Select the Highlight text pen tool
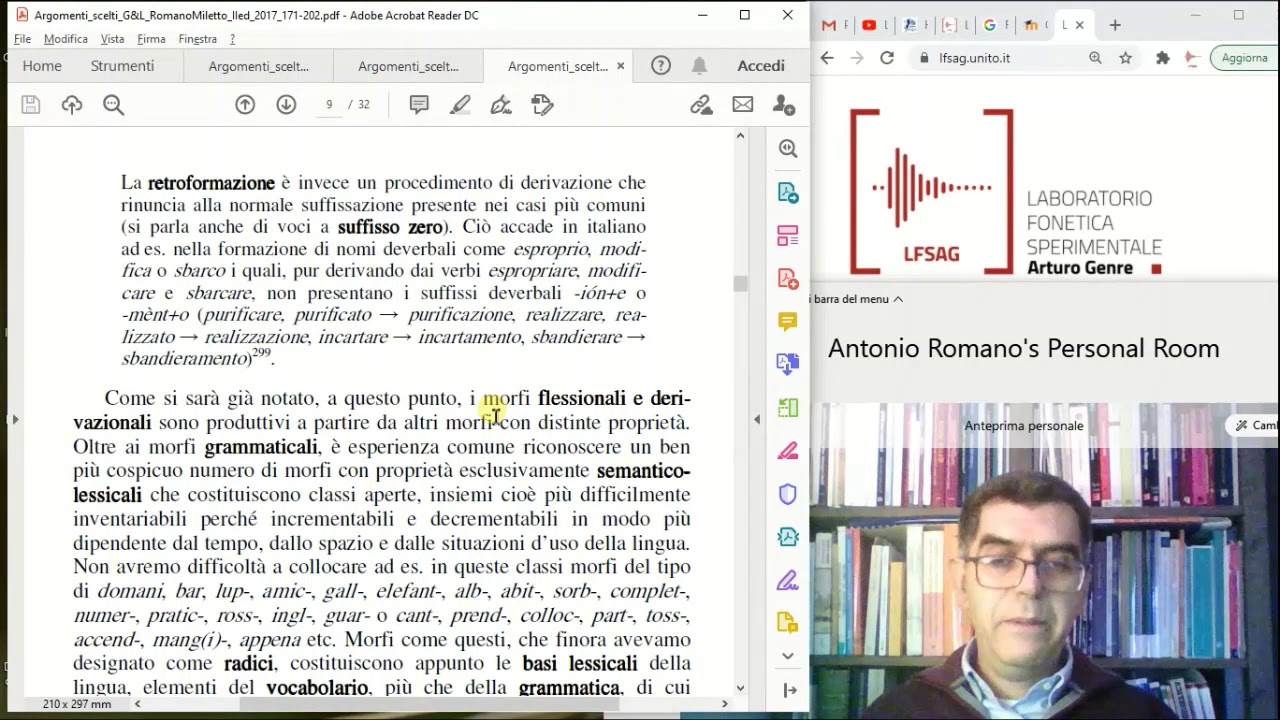This screenshot has width=1280, height=720. [460, 104]
